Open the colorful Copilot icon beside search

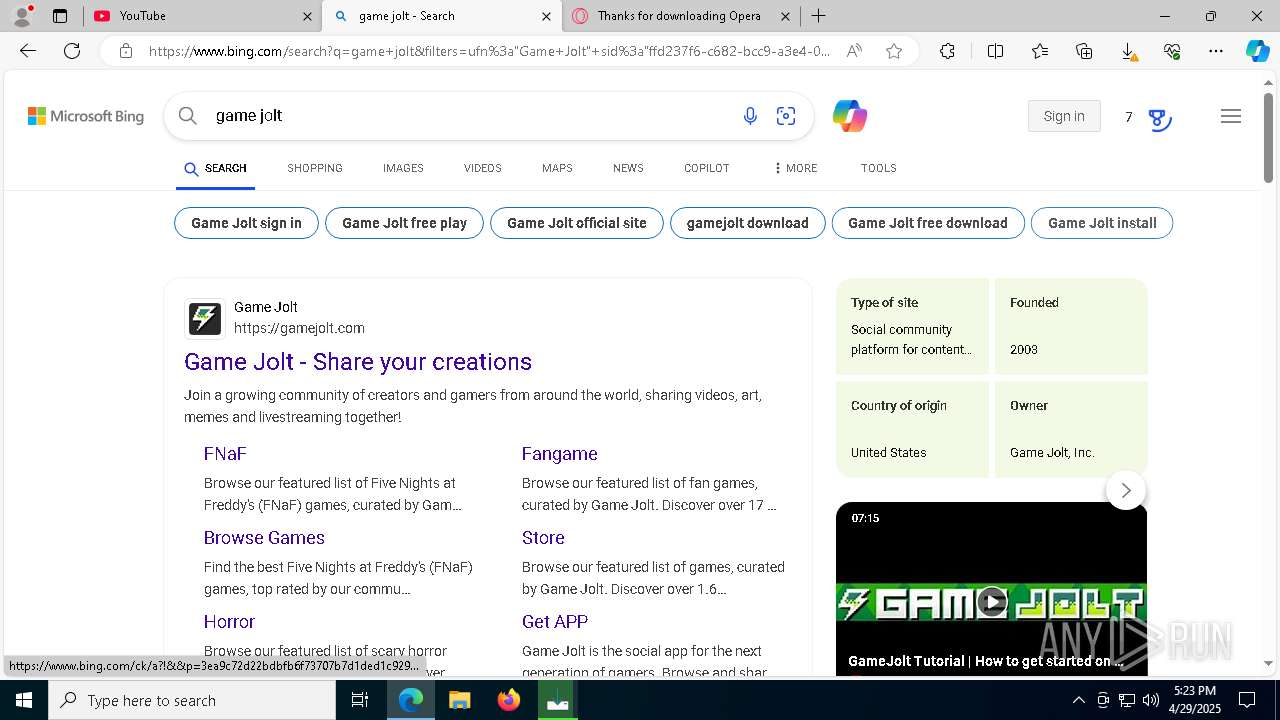(850, 116)
